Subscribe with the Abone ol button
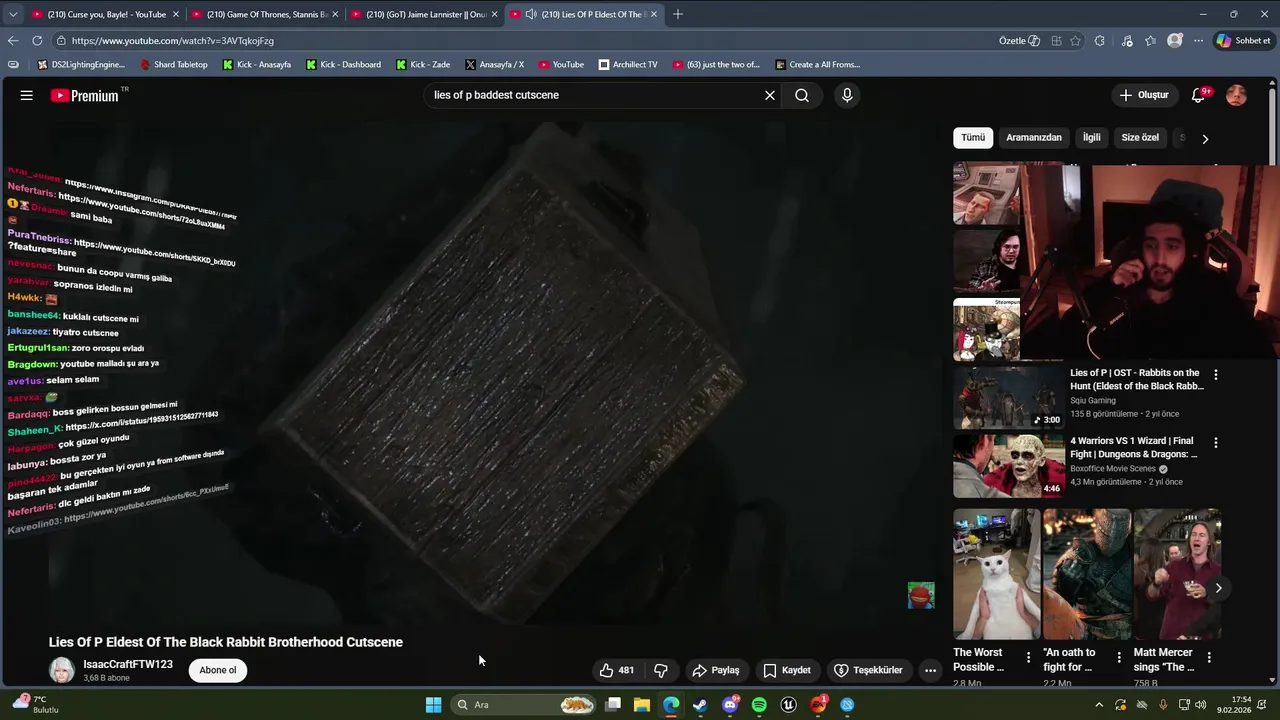The height and width of the screenshot is (720, 1280). pos(218,670)
